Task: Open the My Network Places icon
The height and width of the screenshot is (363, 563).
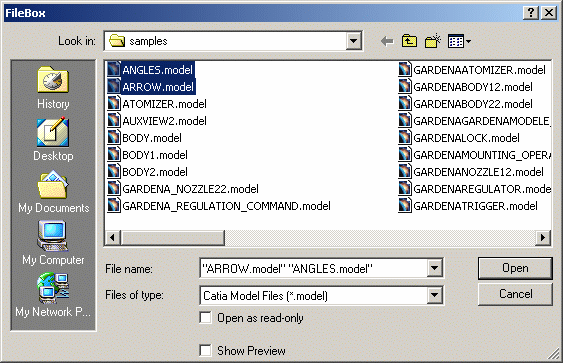Action: tap(53, 288)
